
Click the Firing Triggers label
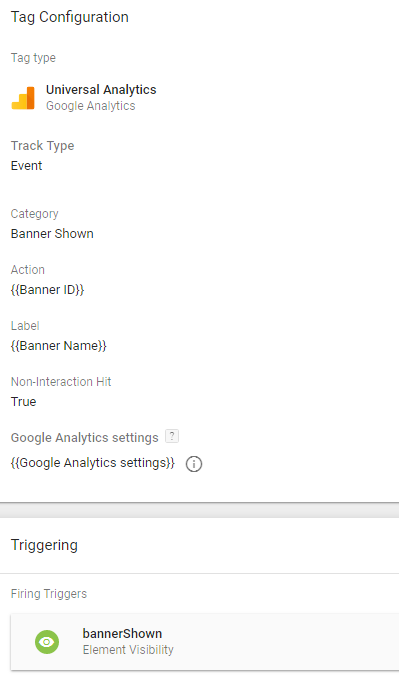click(49, 594)
